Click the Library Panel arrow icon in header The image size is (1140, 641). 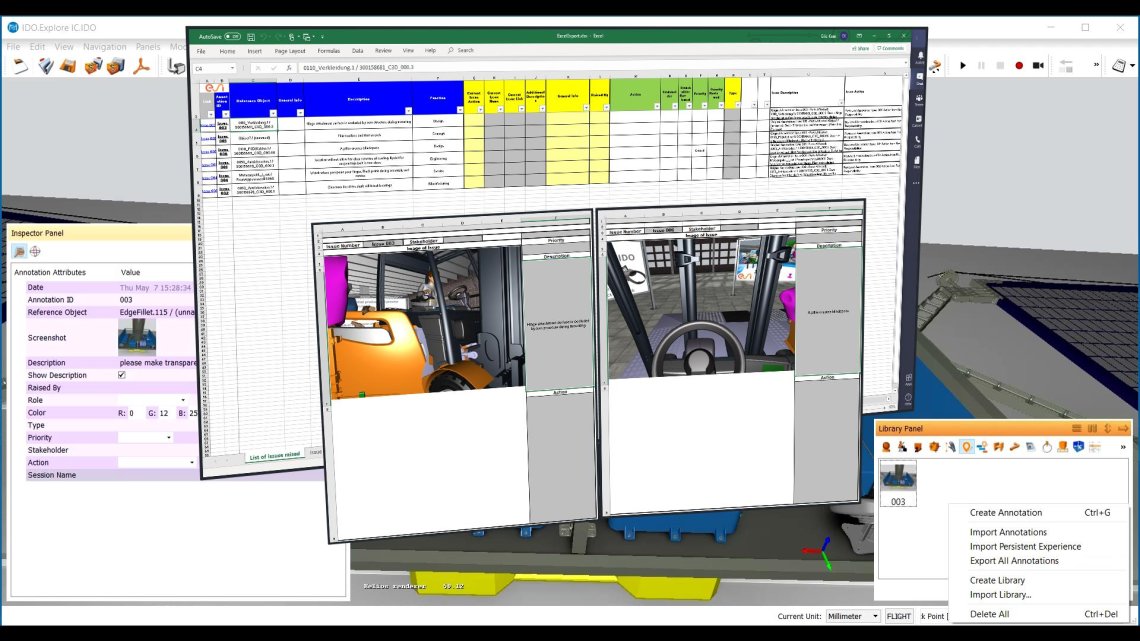point(1123,429)
